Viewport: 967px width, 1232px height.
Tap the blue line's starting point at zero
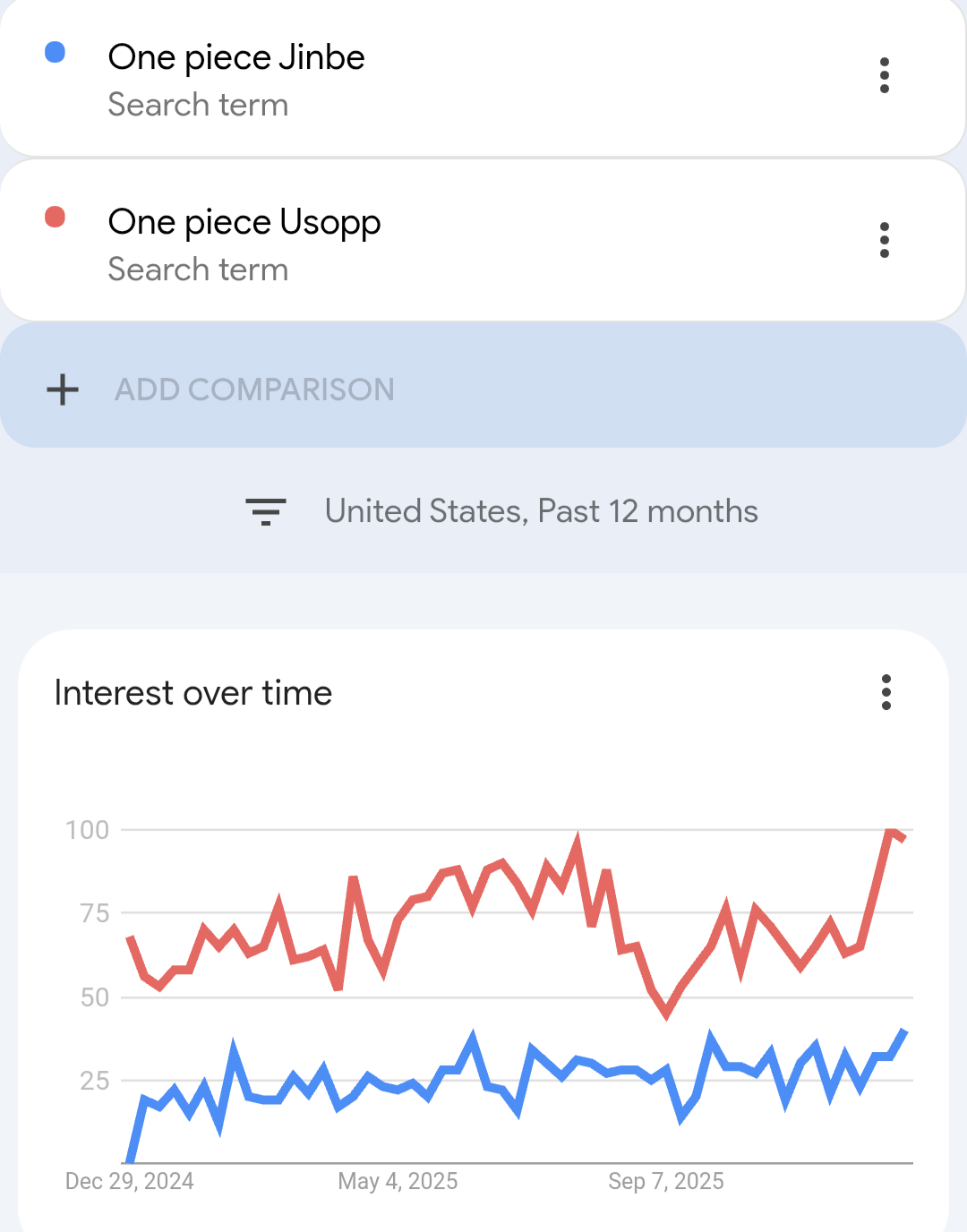point(131,1160)
